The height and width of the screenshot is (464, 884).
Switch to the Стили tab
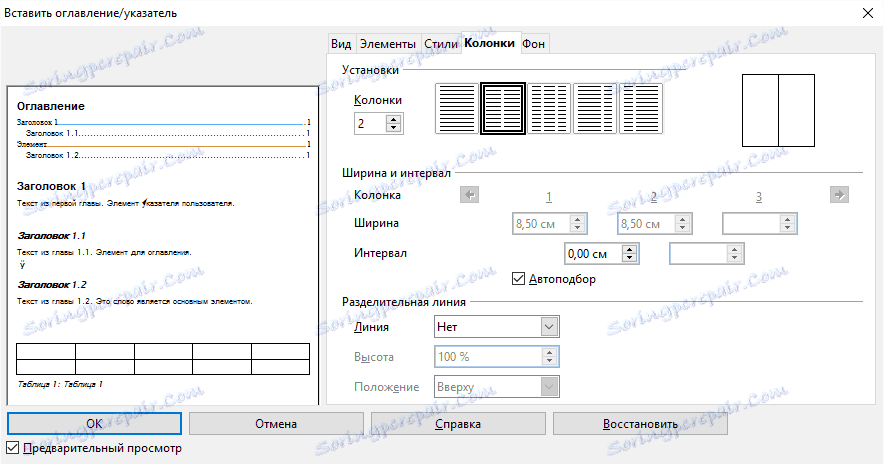(441, 44)
